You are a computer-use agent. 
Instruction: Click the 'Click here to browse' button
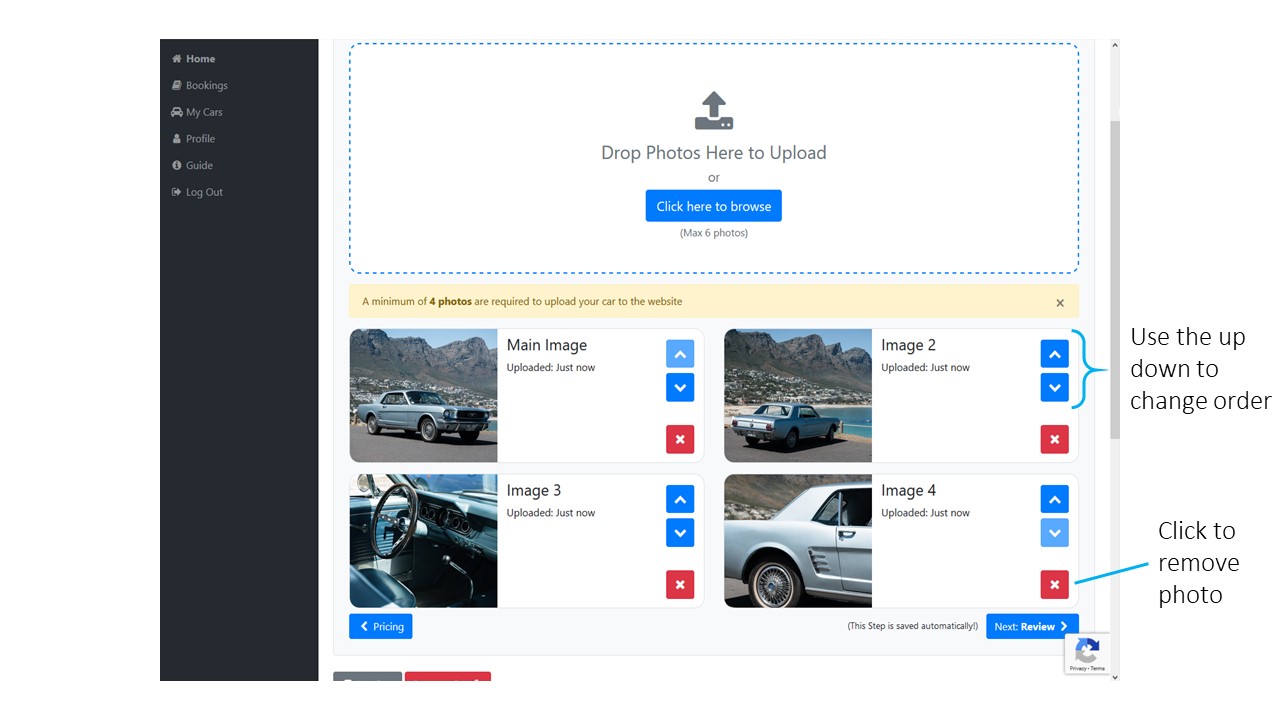pyautogui.click(x=714, y=206)
